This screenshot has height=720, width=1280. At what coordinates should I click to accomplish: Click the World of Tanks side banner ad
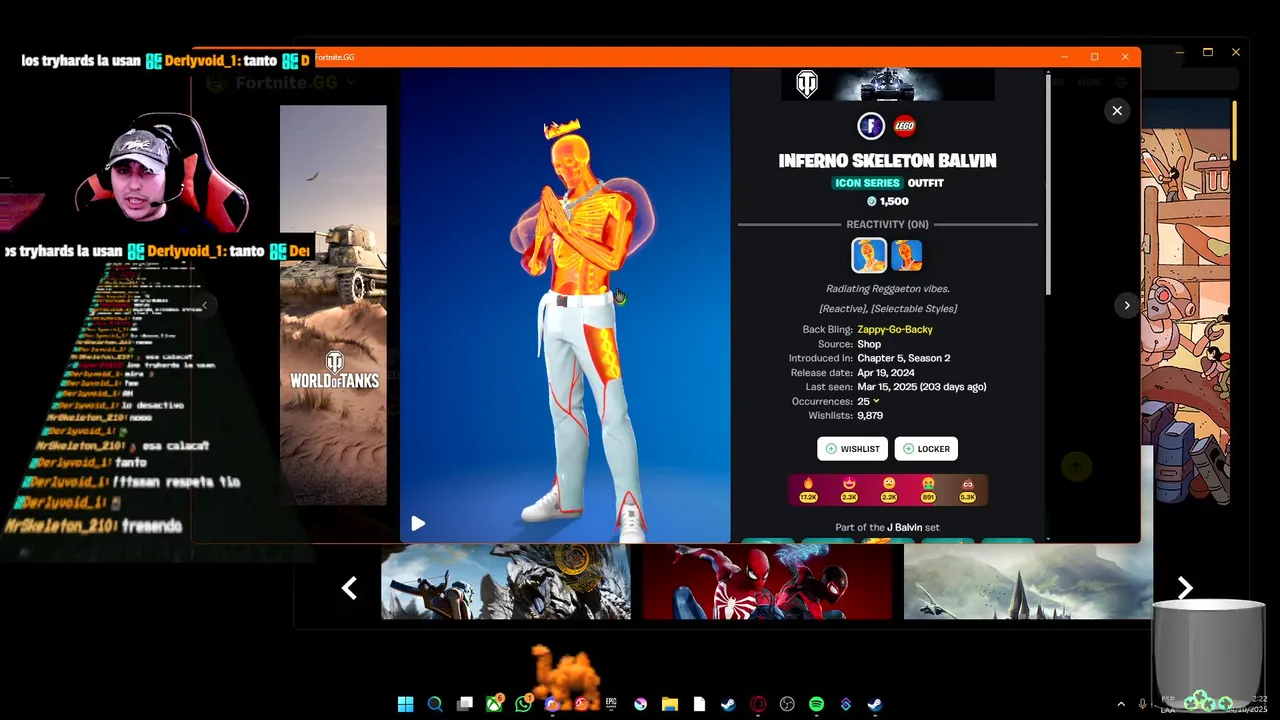tap(333, 305)
